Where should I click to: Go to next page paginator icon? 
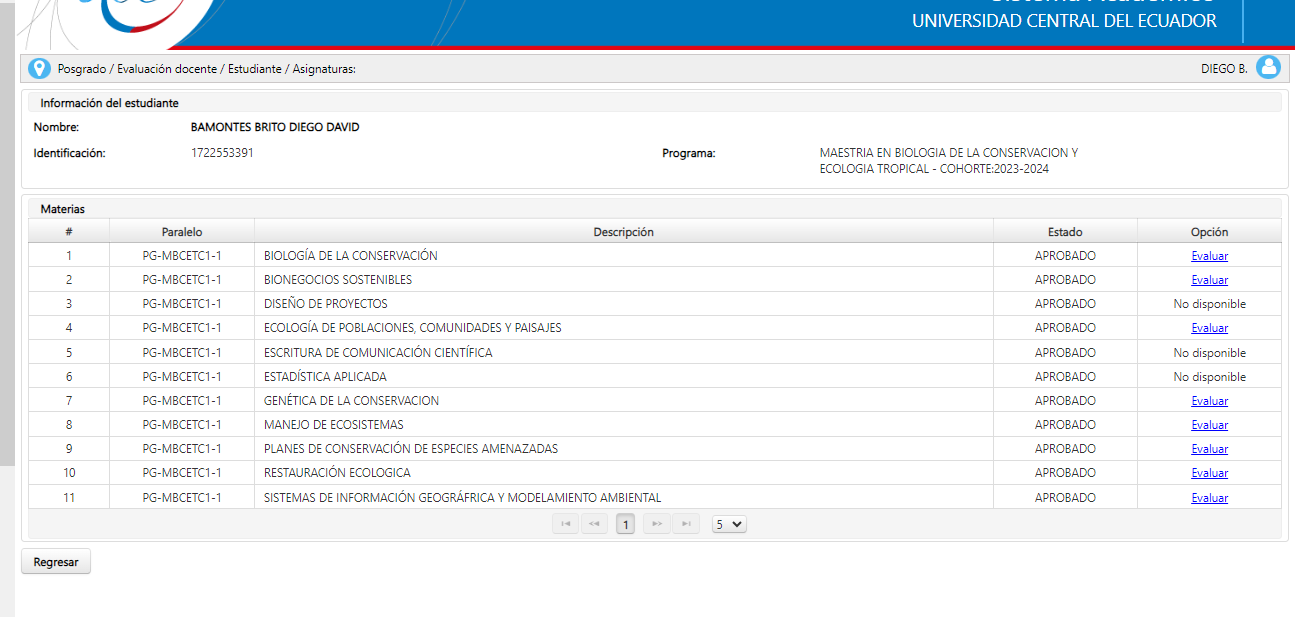coord(656,524)
